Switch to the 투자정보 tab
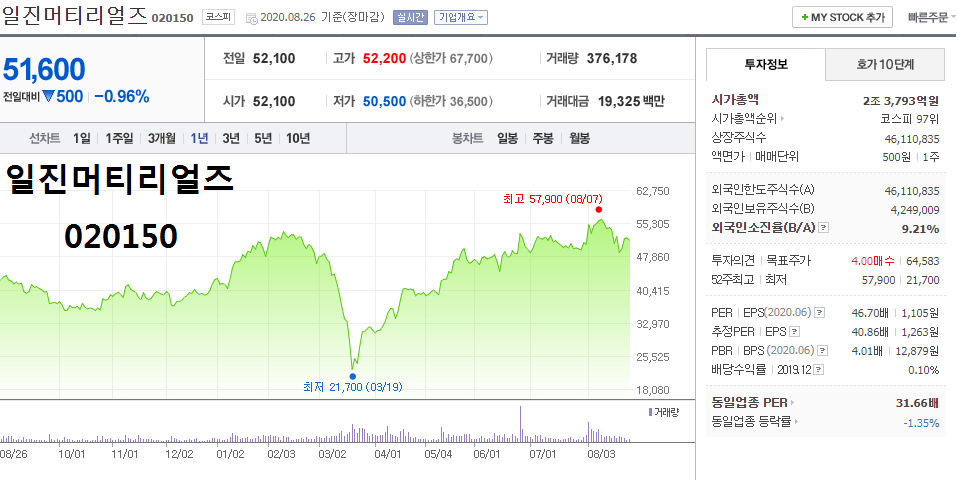Viewport: 958px width, 480px height. pyautogui.click(x=766, y=64)
